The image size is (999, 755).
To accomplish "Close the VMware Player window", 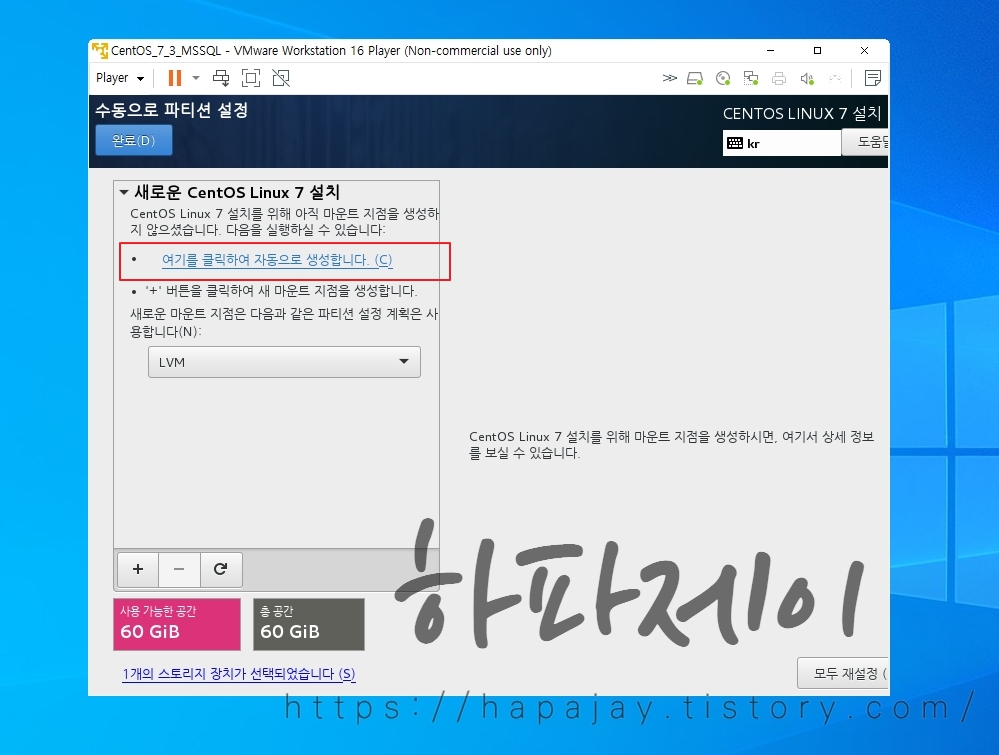I will 865,50.
